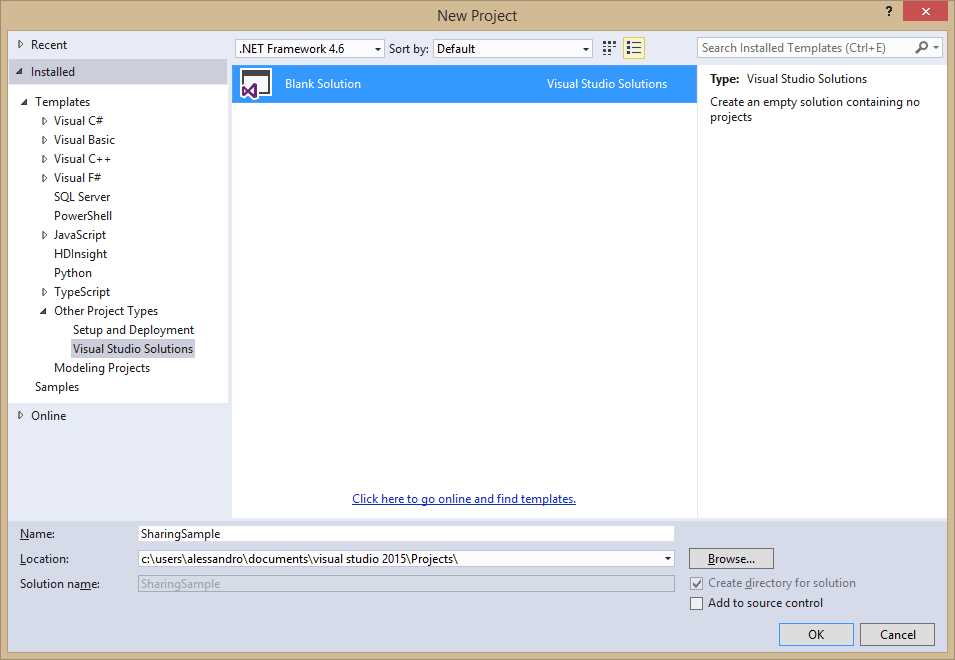Select Visual Studio Solutions category
955x660 pixels.
pyautogui.click(x=133, y=349)
